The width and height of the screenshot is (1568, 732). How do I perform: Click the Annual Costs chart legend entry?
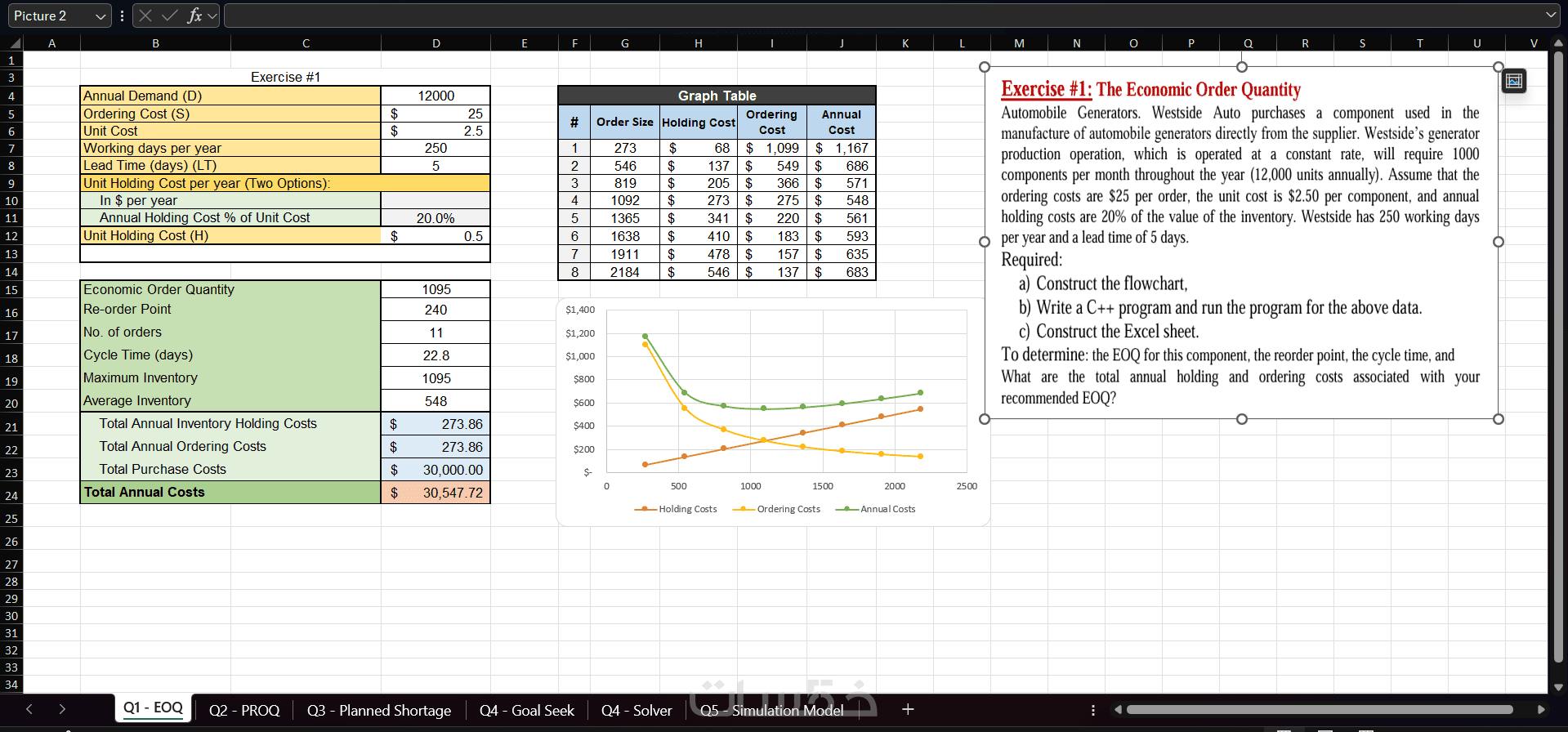click(x=875, y=509)
